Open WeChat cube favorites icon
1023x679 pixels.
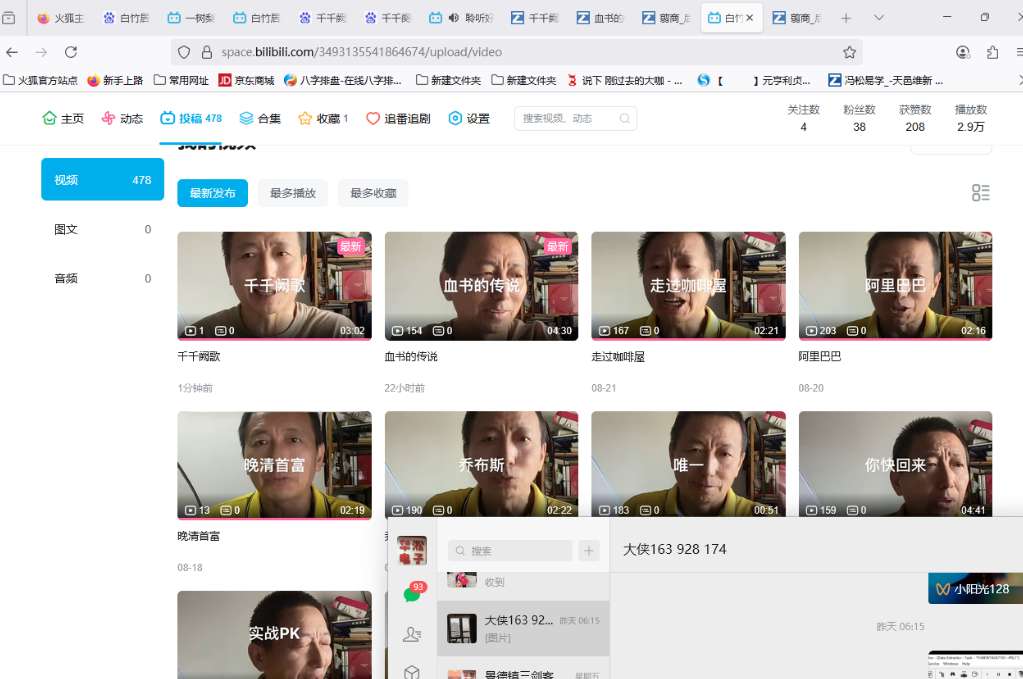412,672
